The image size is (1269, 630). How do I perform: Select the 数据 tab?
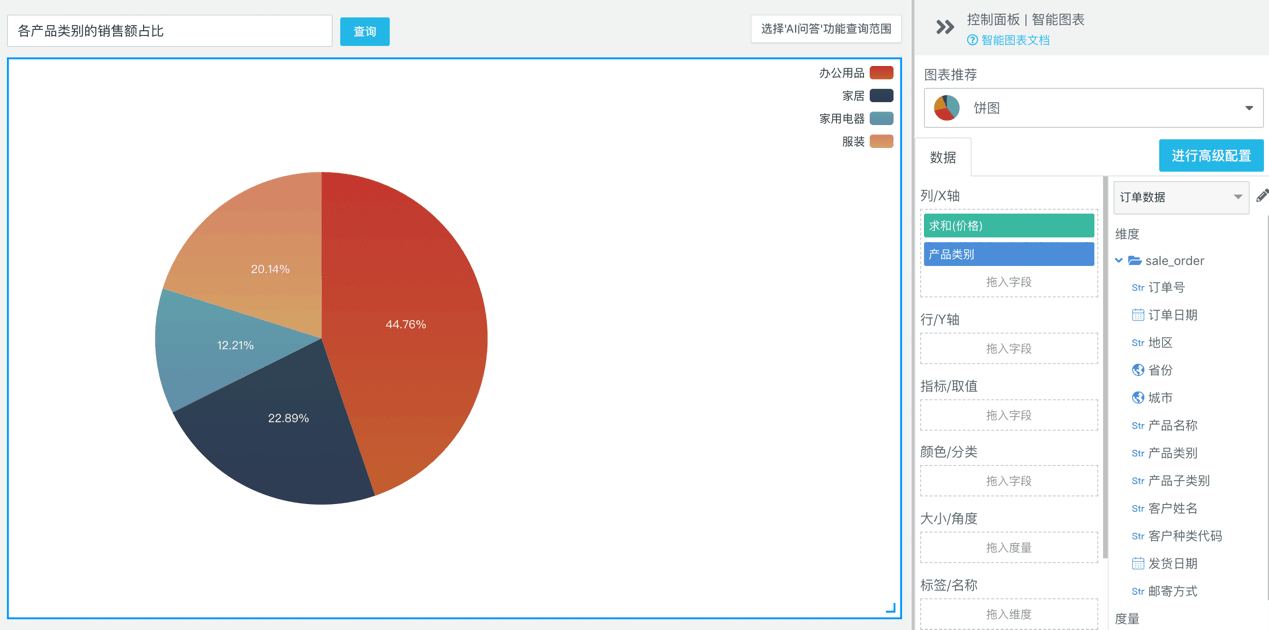943,158
